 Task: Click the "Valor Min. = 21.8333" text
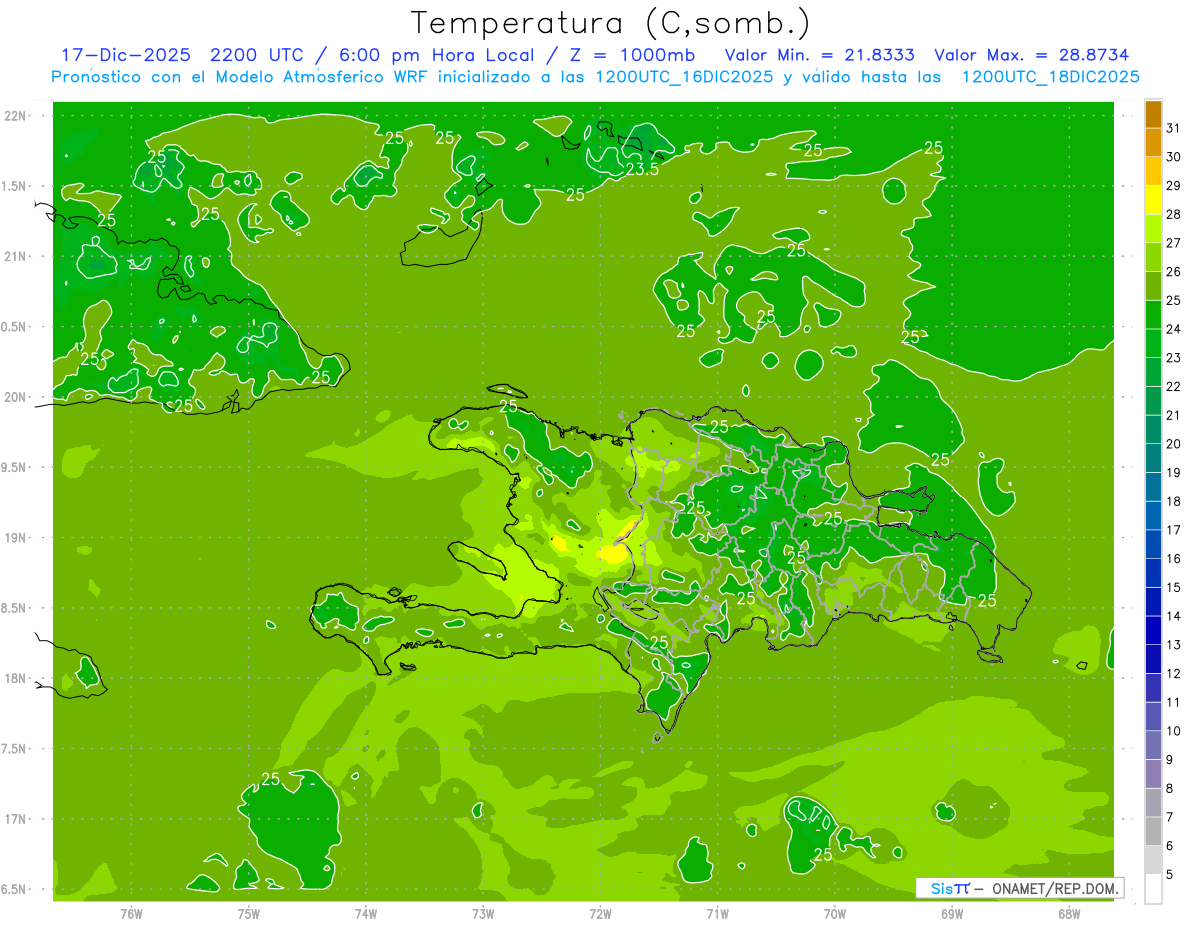(819, 55)
